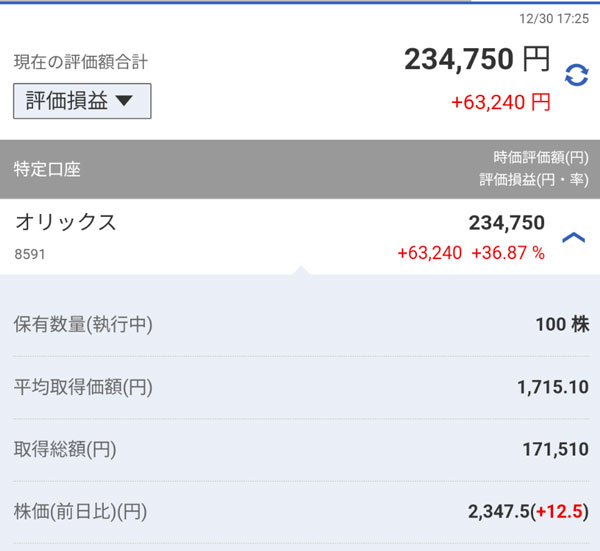Click the 2,347.5(+12.5) stock price value
This screenshot has height=551, width=600.
[528, 512]
